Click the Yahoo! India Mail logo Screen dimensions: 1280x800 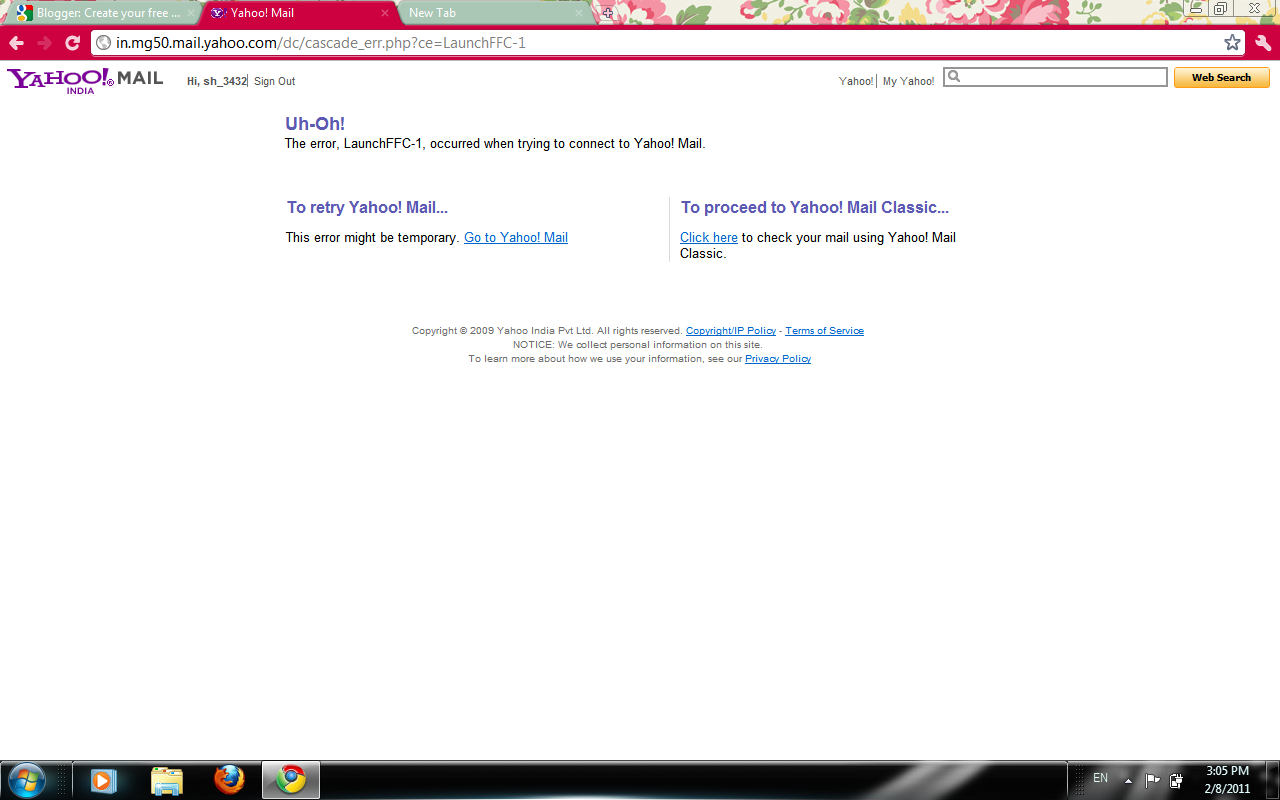tap(85, 80)
